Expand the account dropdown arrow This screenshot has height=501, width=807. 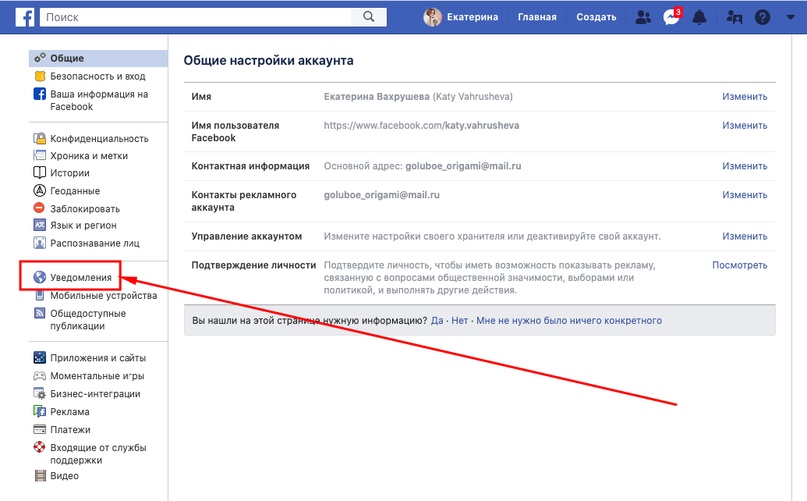pyautogui.click(x=791, y=17)
